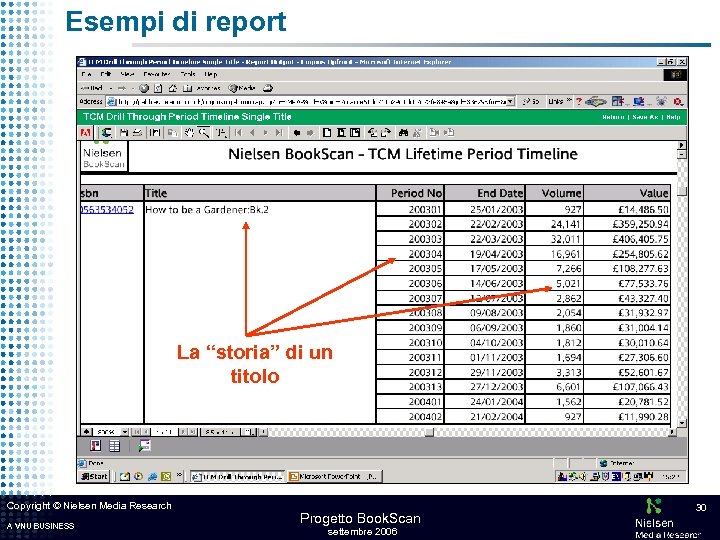Click end date 27/12/2003

pyautogui.click(x=496, y=387)
